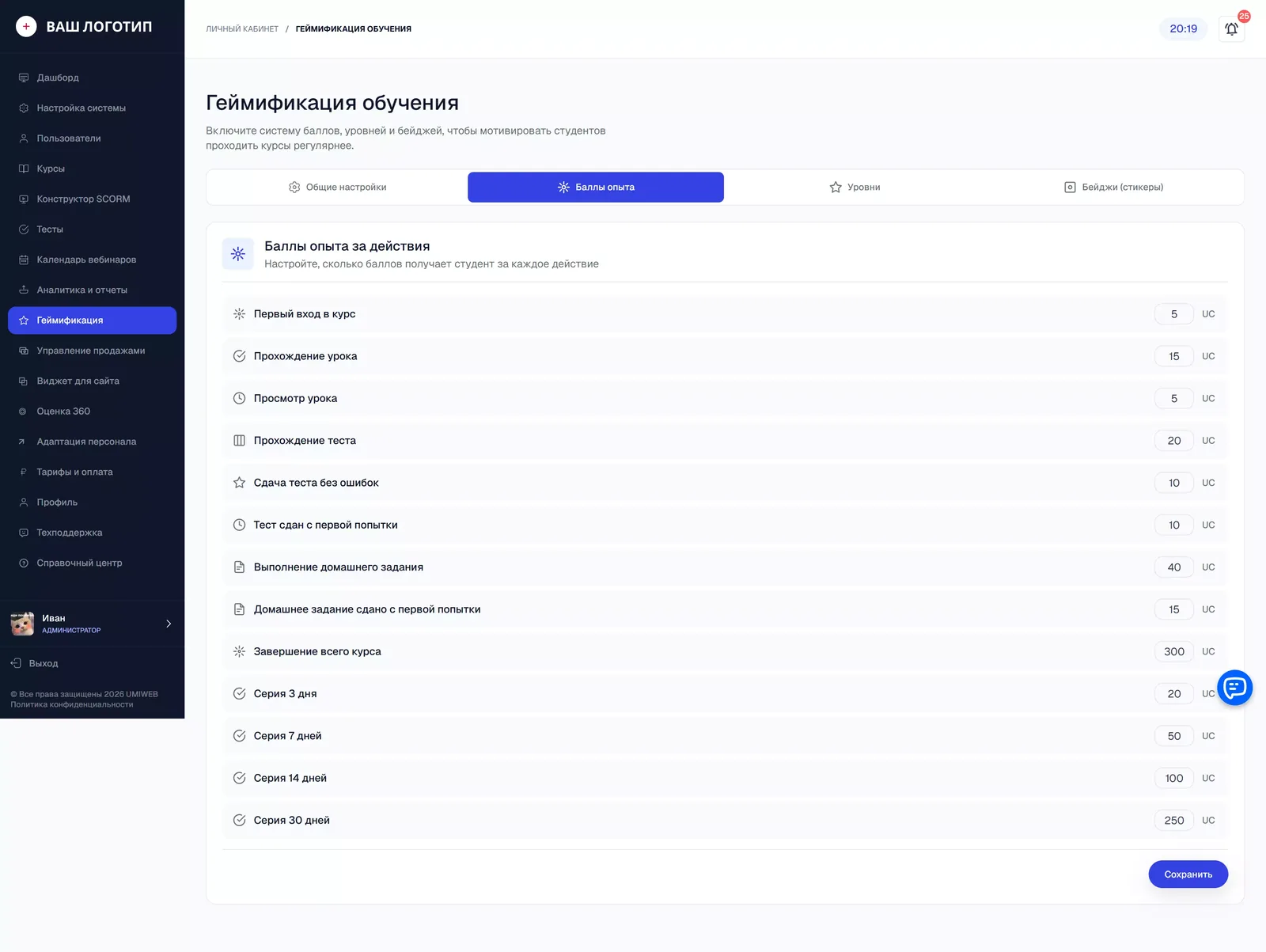This screenshot has width=1266, height=952.
Task: Open Конструктор SCORM
Action: pos(92,199)
